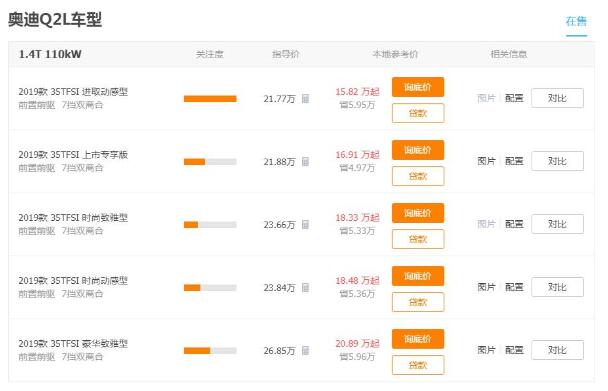This screenshot has width=608, height=391.
Task: Click 贷款 button for 豪华致雅型
Action: pyautogui.click(x=418, y=365)
